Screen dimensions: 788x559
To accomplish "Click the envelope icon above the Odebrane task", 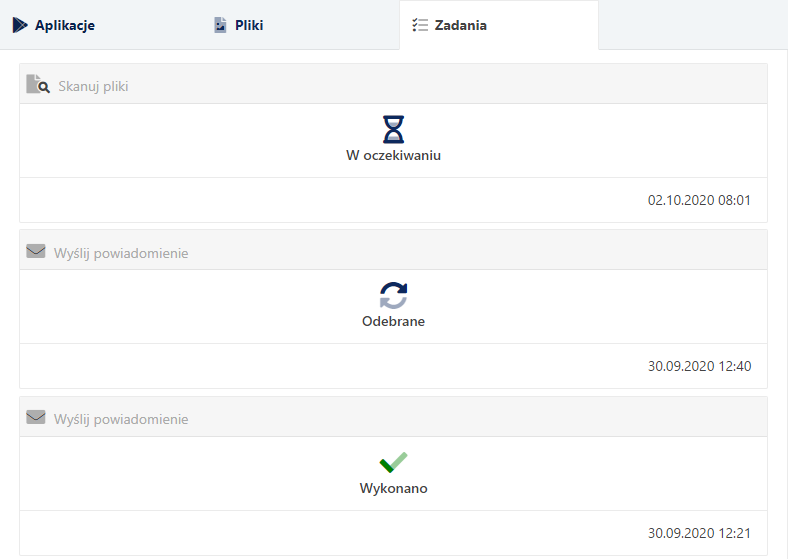I will click(x=37, y=252).
